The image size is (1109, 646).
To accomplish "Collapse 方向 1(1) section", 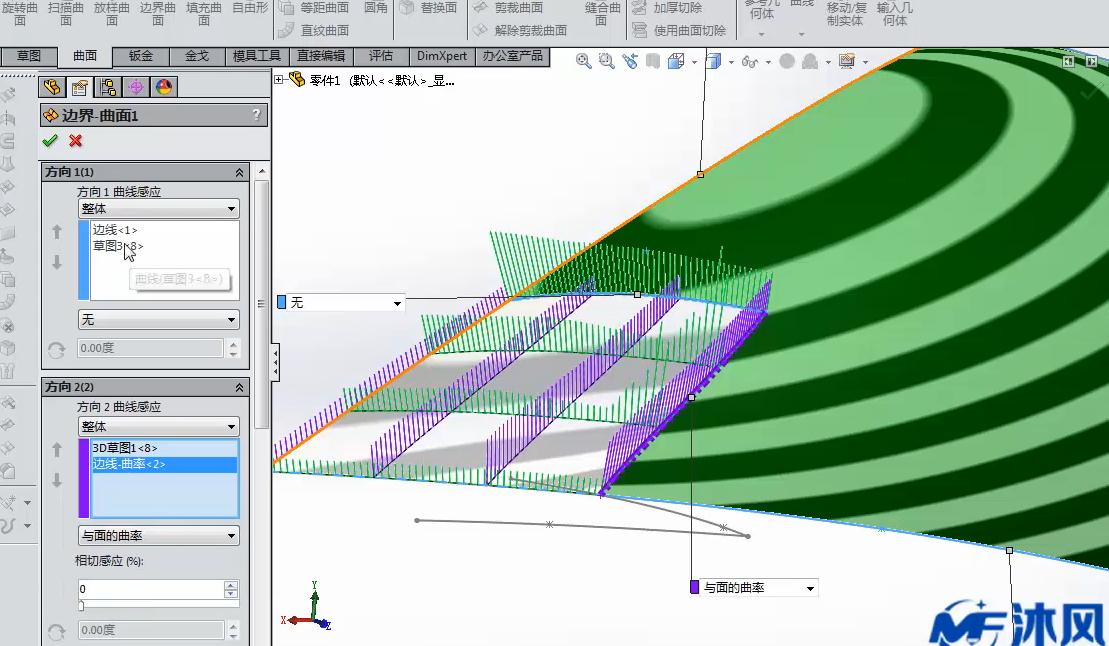I will click(x=239, y=172).
